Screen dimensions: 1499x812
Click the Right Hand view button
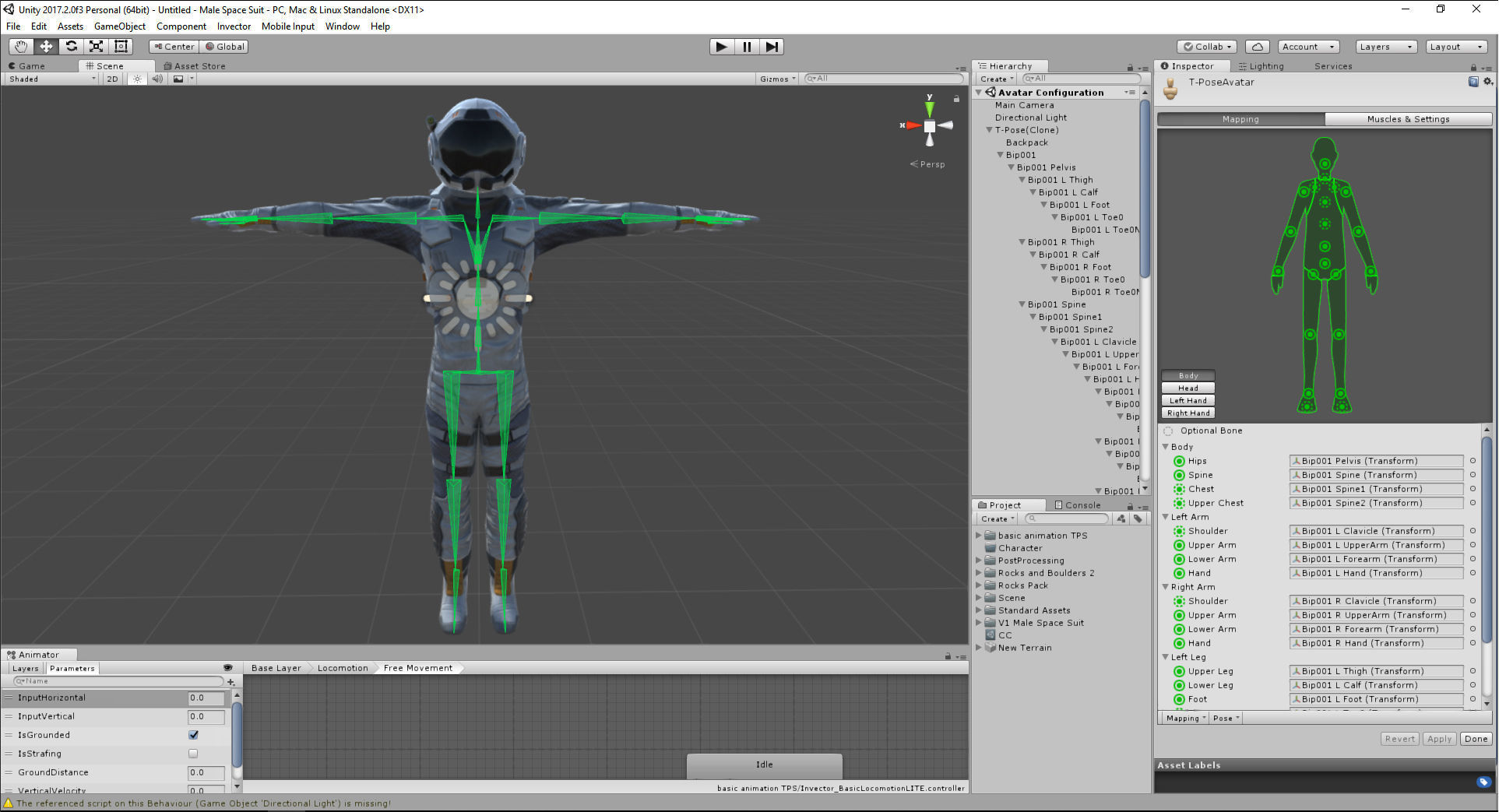pos(1188,413)
